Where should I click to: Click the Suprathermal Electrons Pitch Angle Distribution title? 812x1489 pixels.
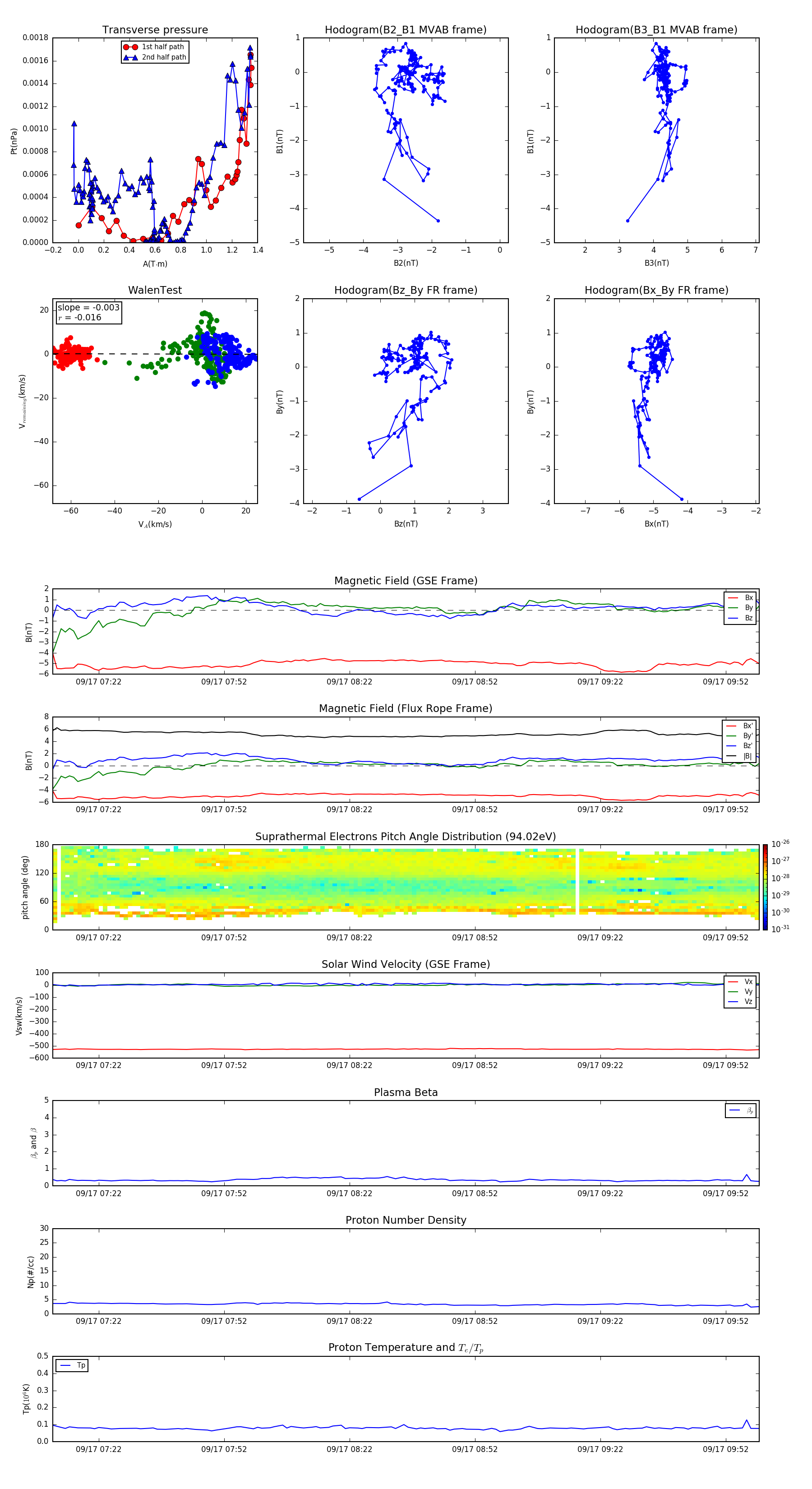(406, 837)
